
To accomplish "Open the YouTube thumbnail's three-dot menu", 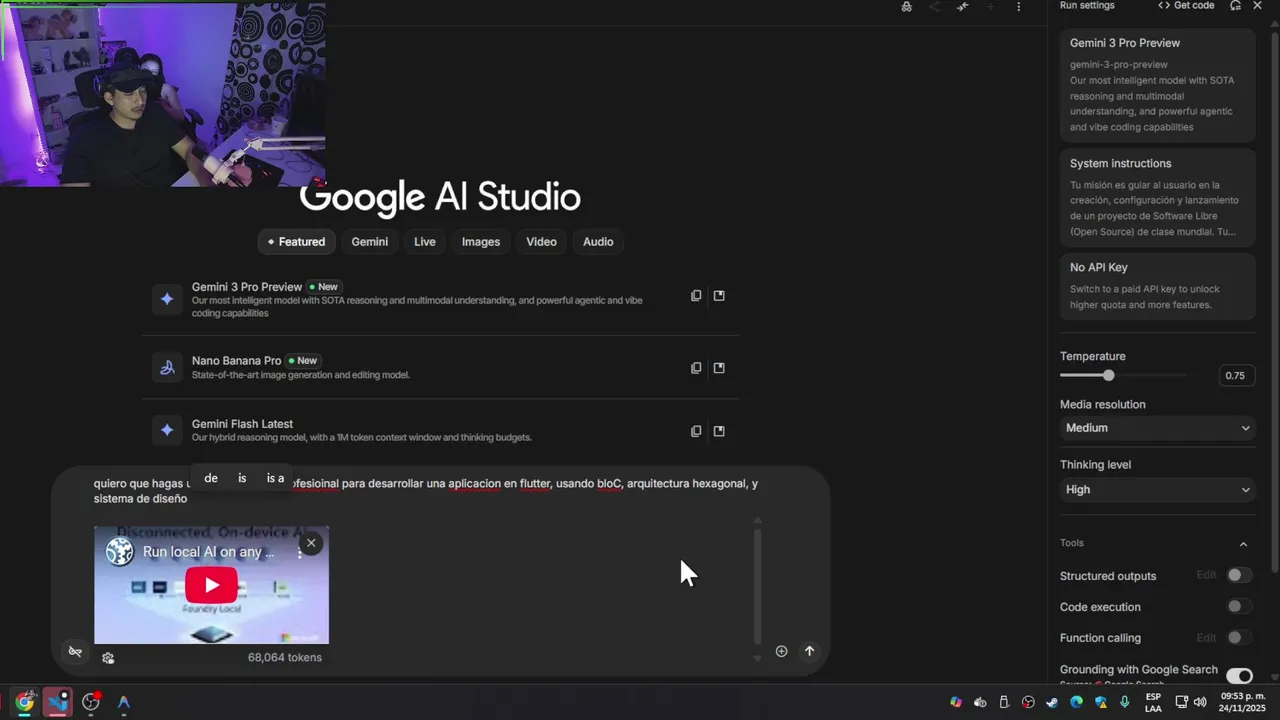I will (x=299, y=552).
